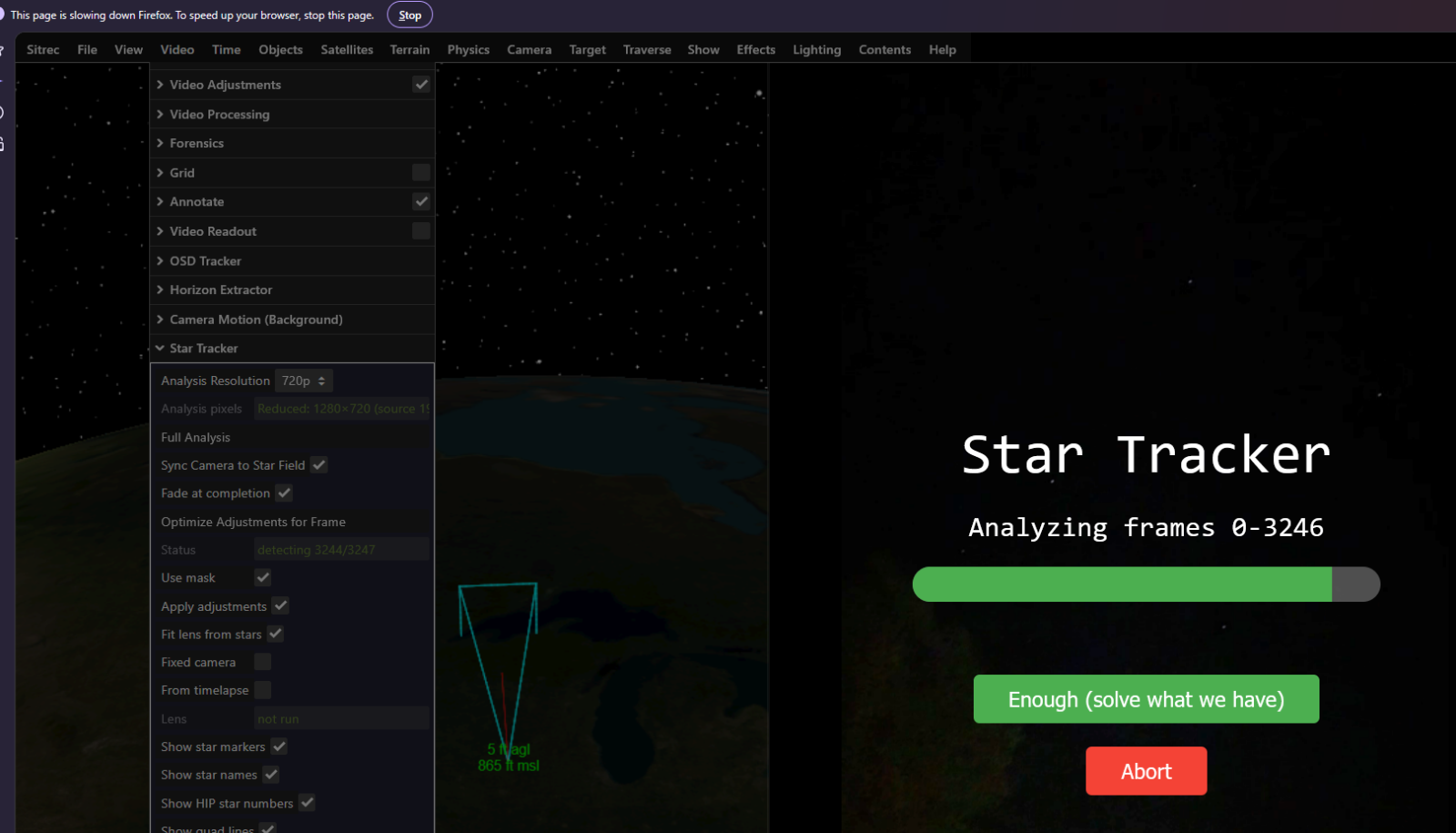Viewport: 1456px width, 833px height.
Task: Toggle Sync Camera to Star Field
Action: point(318,464)
